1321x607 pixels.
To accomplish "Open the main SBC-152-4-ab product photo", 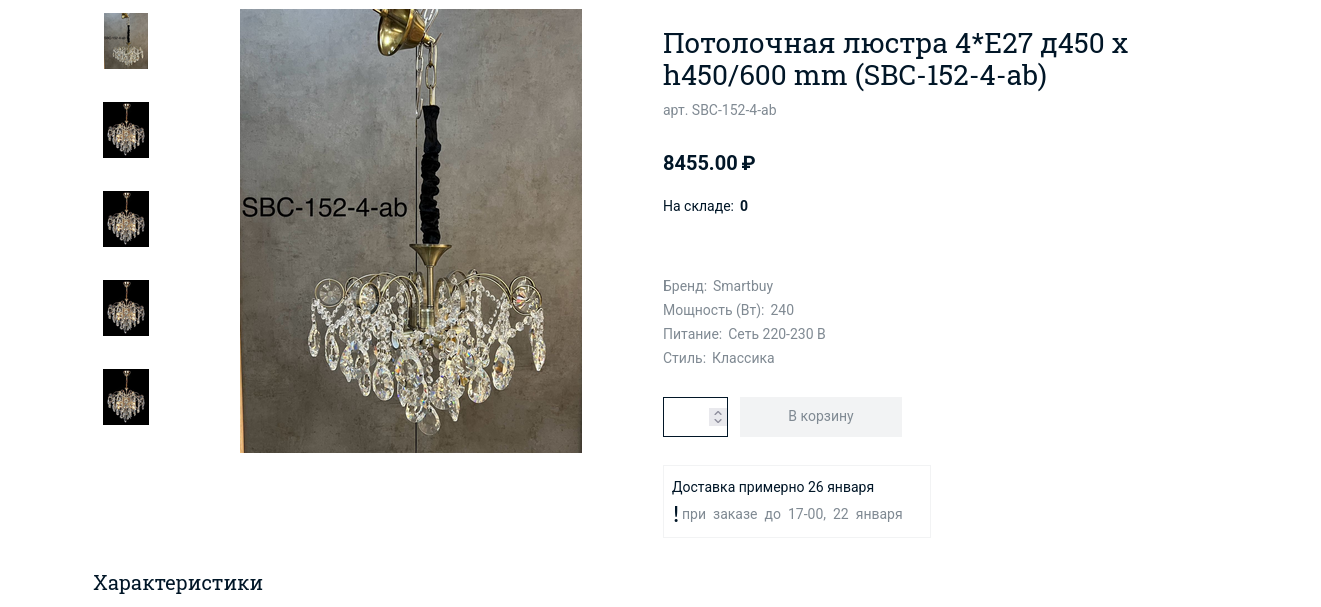I will coord(411,231).
